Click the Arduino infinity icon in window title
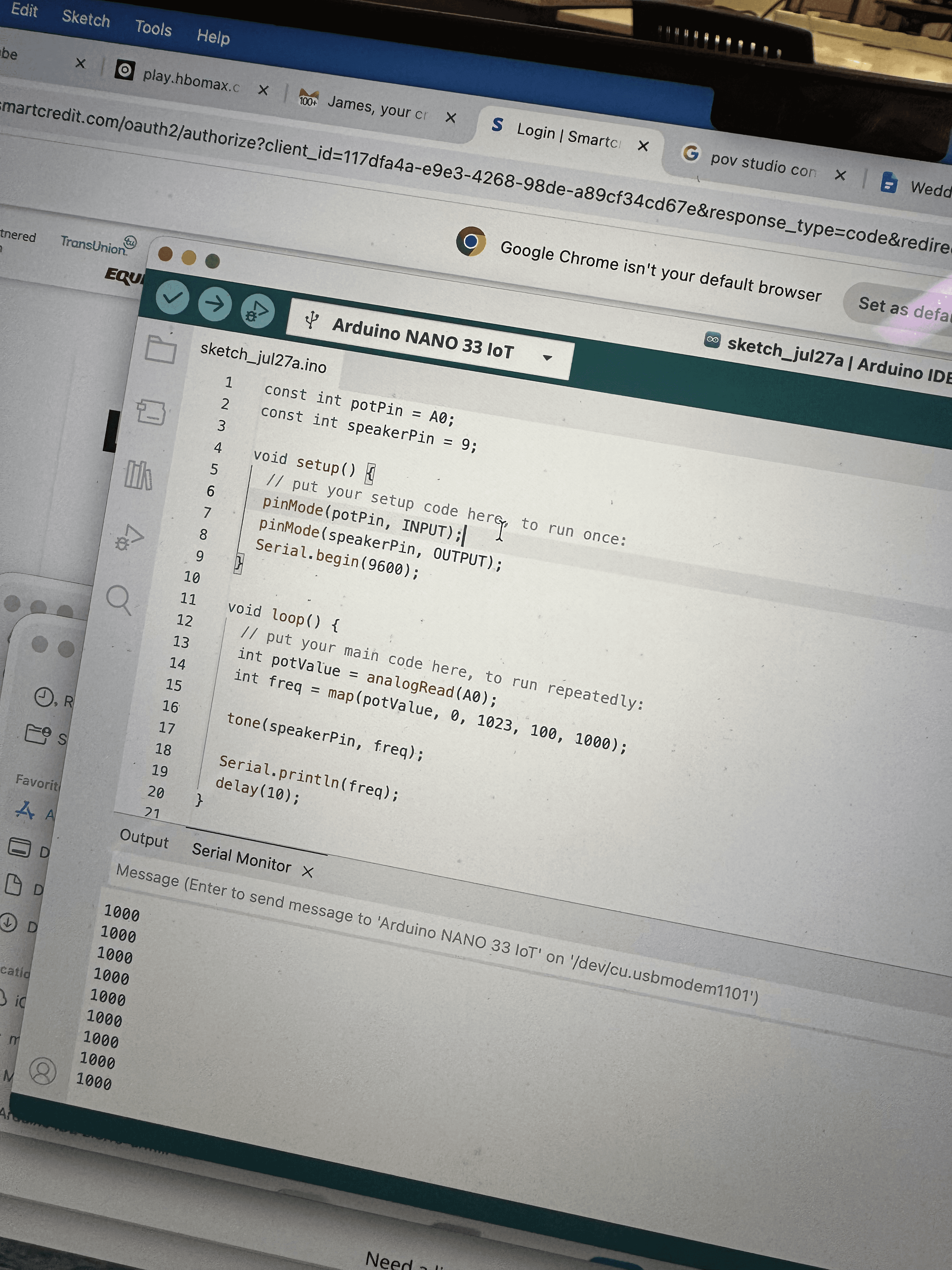 712,339
